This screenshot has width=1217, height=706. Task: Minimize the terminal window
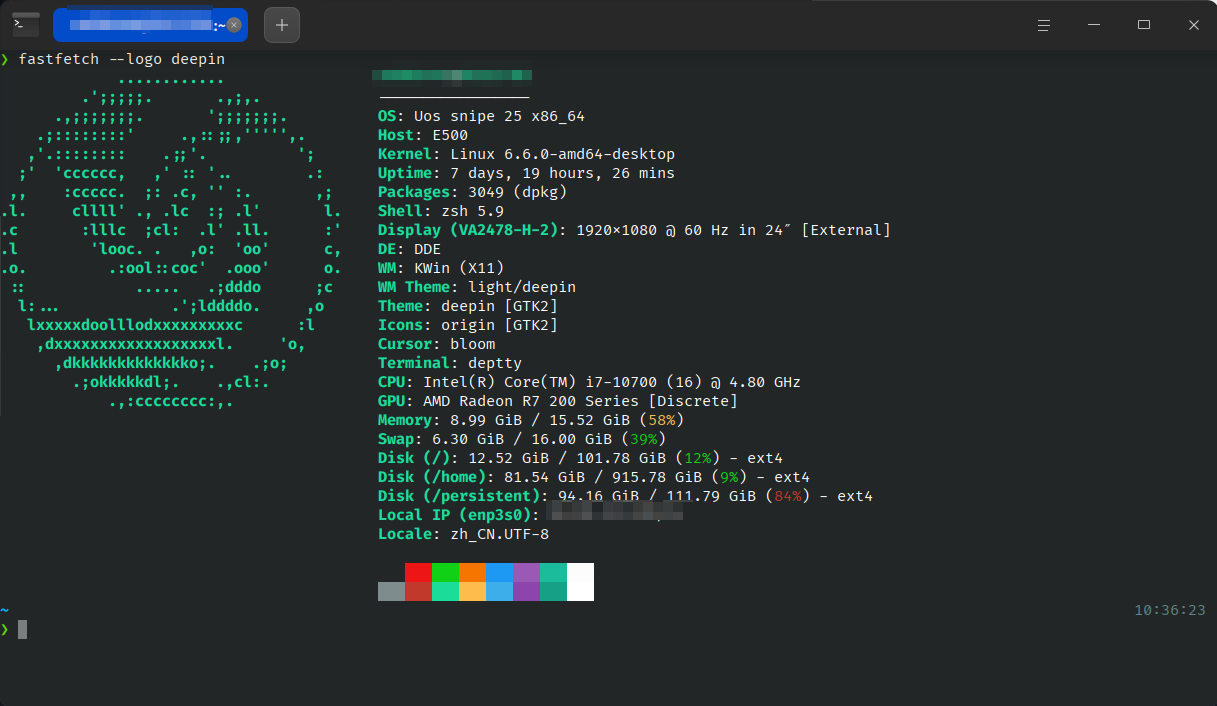coord(1094,25)
